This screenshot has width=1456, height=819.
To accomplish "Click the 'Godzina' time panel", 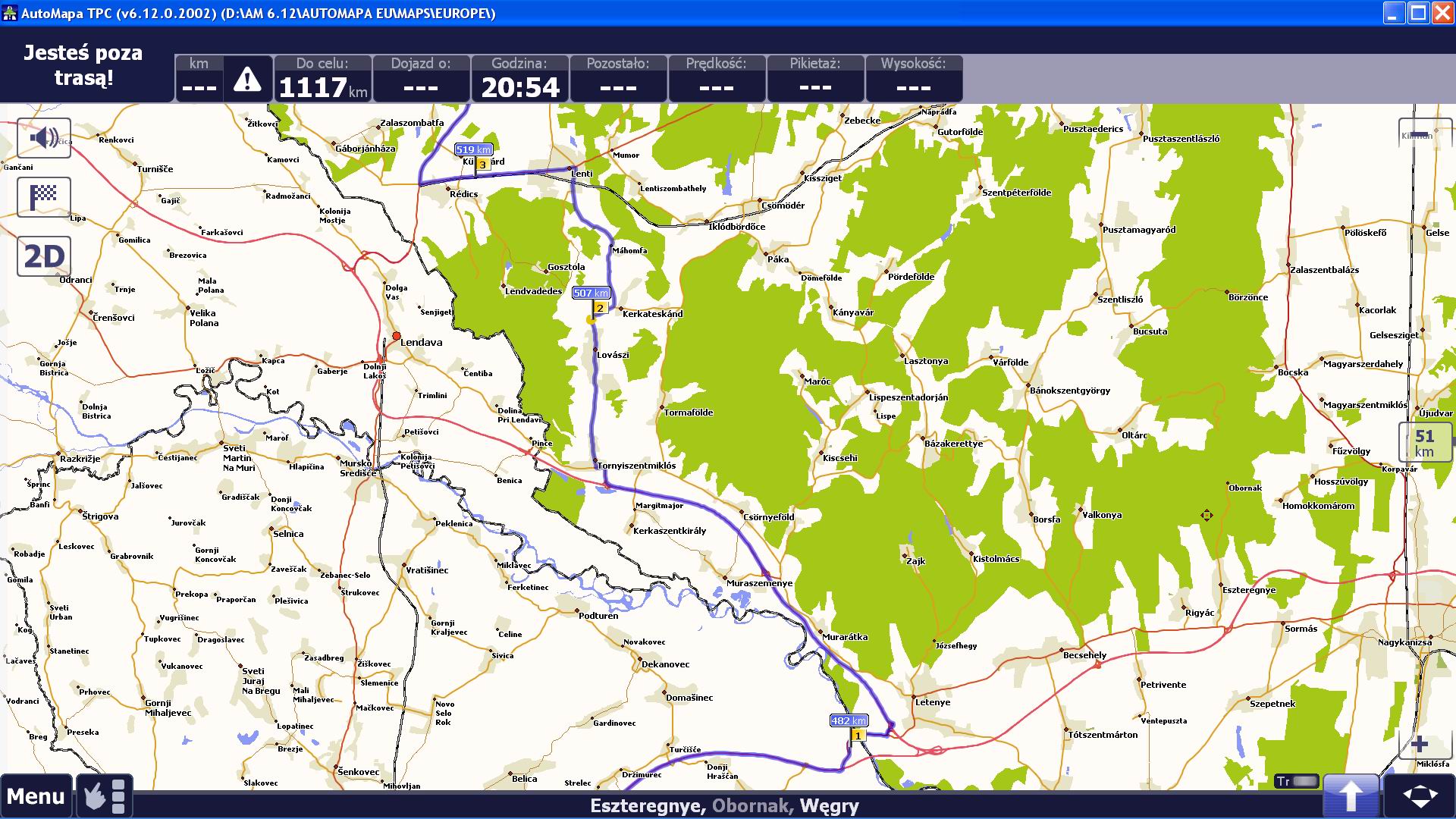I will [519, 79].
